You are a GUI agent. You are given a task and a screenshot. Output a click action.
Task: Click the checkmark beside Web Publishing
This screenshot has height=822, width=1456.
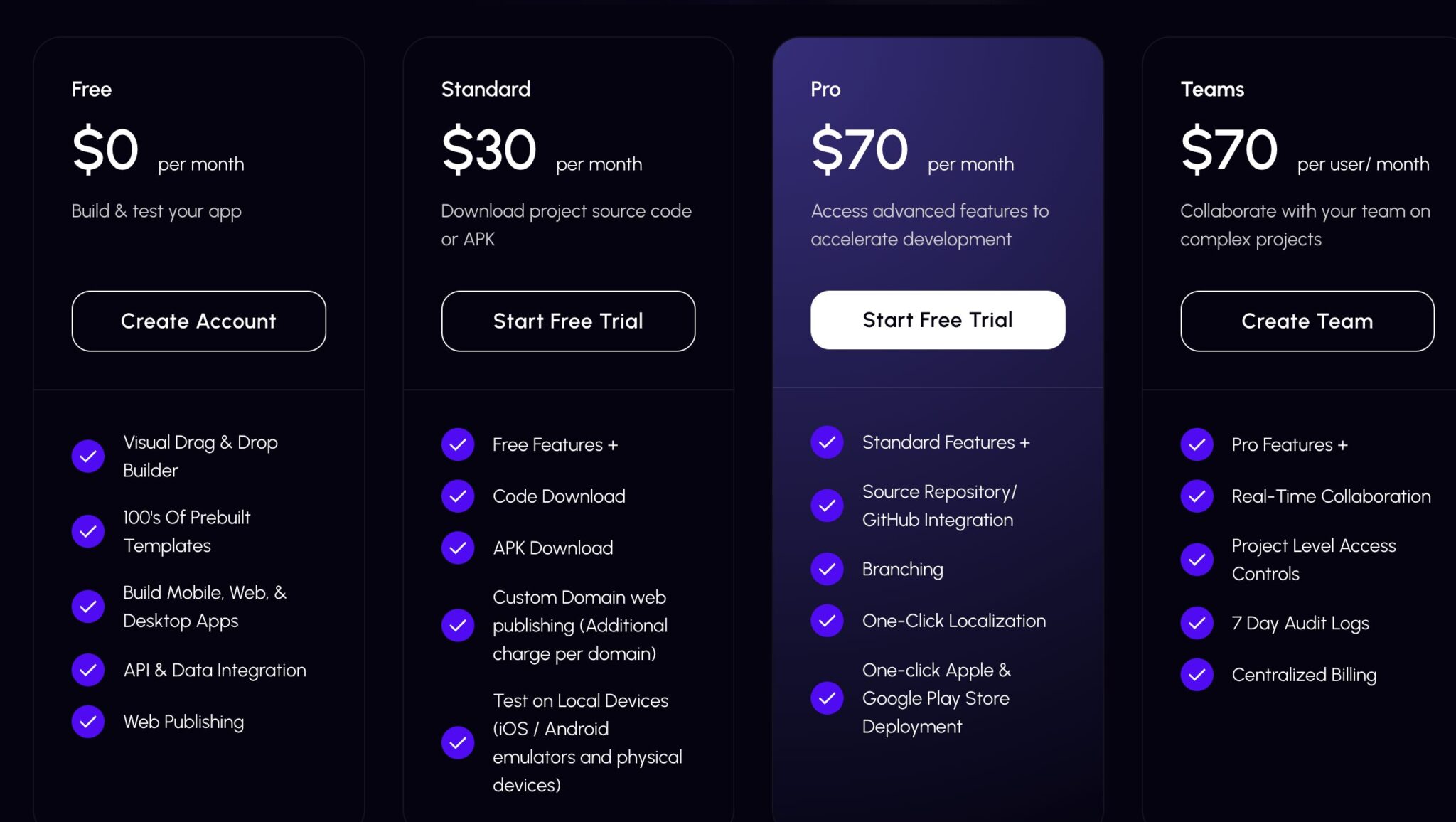pyautogui.click(x=87, y=721)
